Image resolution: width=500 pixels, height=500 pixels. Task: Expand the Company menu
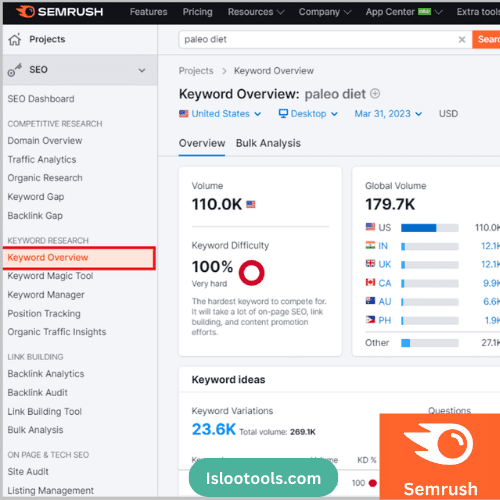[x=325, y=12]
